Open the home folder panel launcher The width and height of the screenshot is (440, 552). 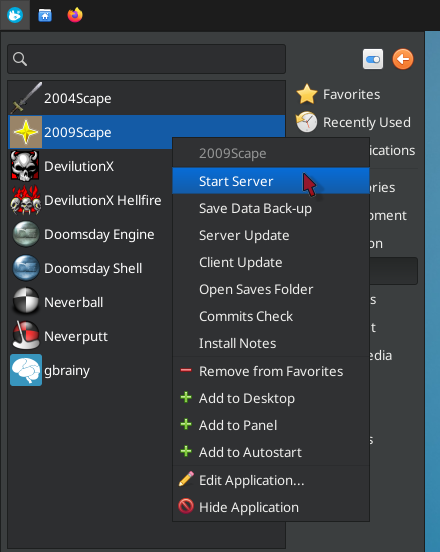[45, 15]
